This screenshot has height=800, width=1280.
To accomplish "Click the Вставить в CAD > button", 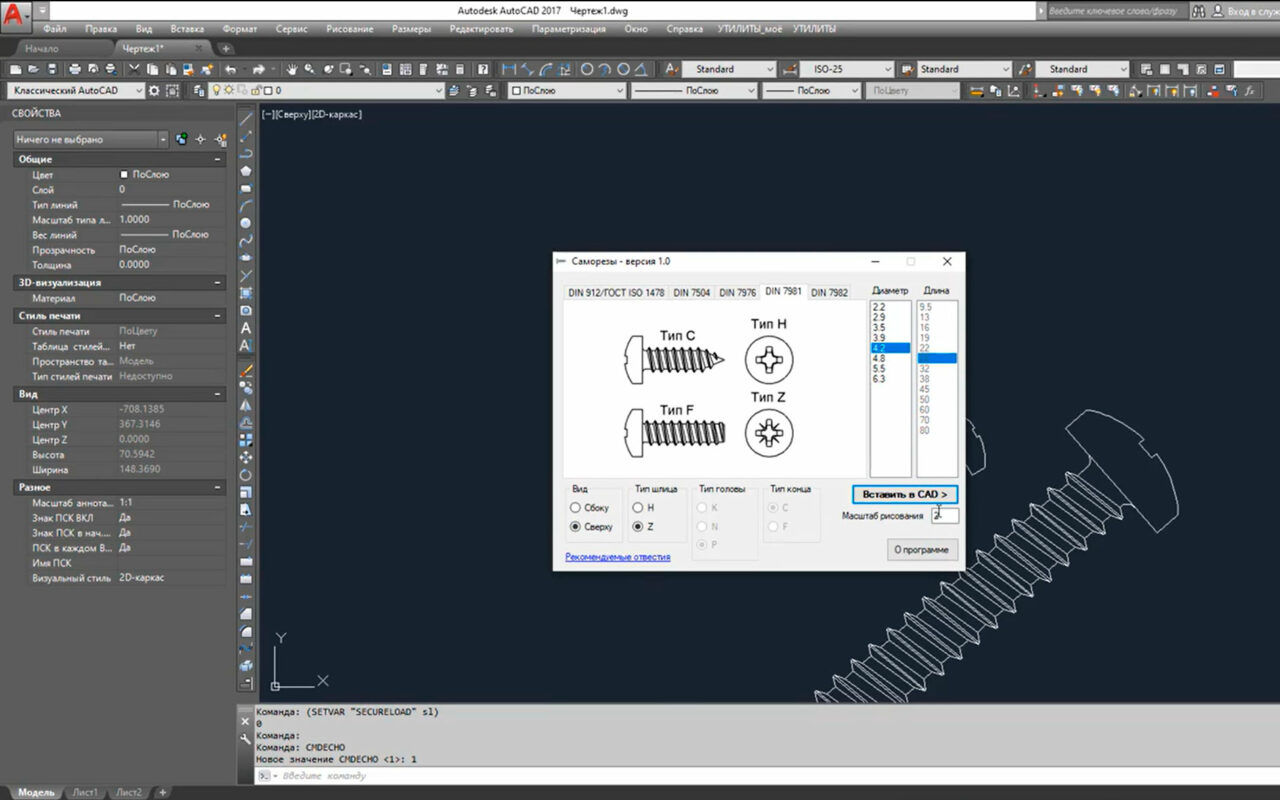I will point(905,494).
